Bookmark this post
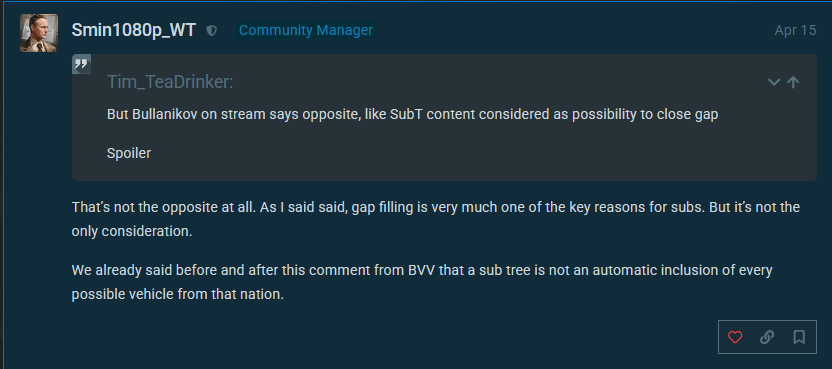 click(799, 337)
